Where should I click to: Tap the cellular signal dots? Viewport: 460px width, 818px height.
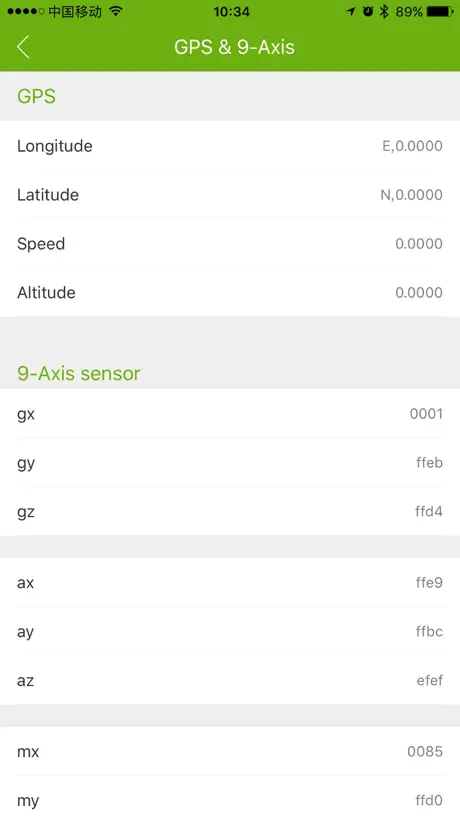pos(26,11)
